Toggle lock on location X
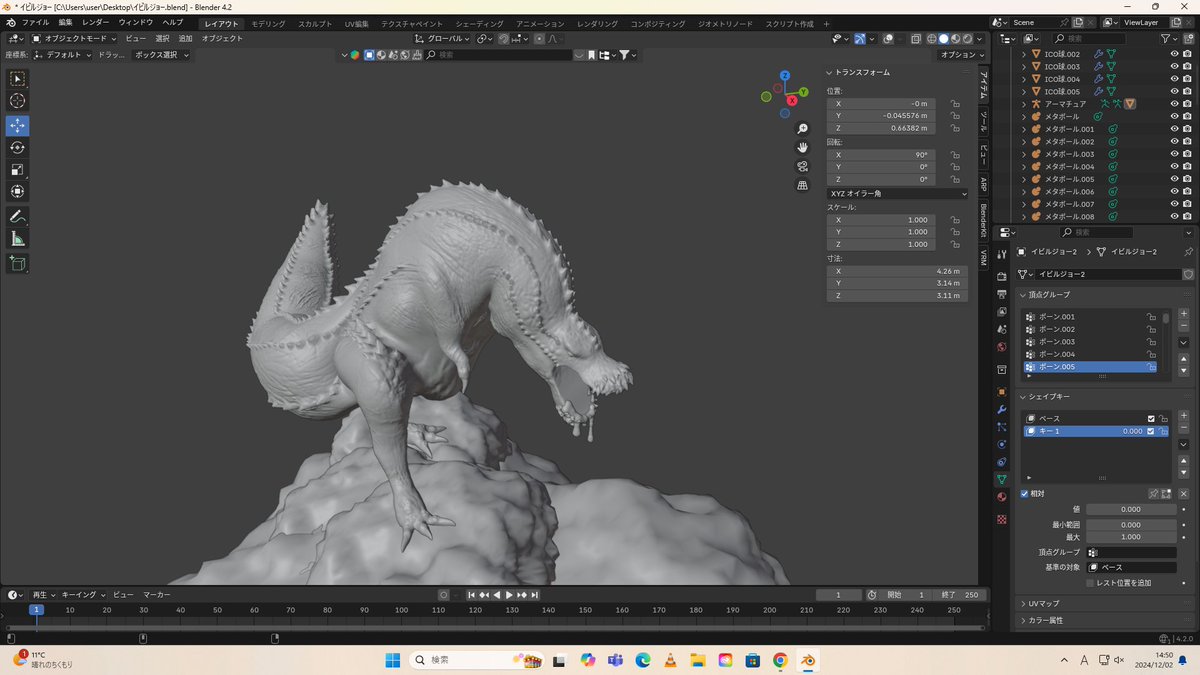The width and height of the screenshot is (1200, 675). click(955, 104)
